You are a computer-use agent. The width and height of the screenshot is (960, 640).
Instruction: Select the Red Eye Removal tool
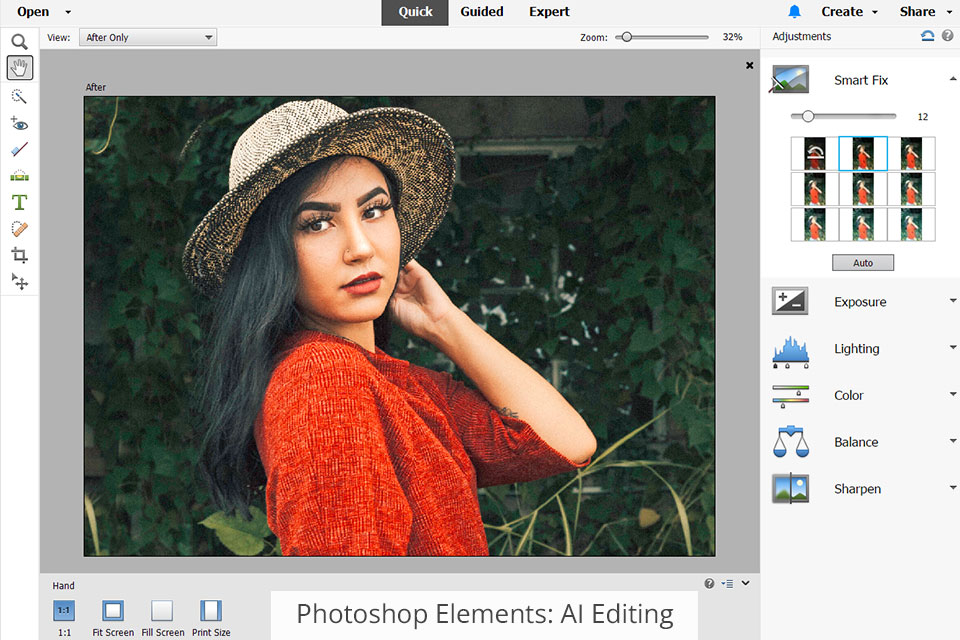click(x=20, y=124)
